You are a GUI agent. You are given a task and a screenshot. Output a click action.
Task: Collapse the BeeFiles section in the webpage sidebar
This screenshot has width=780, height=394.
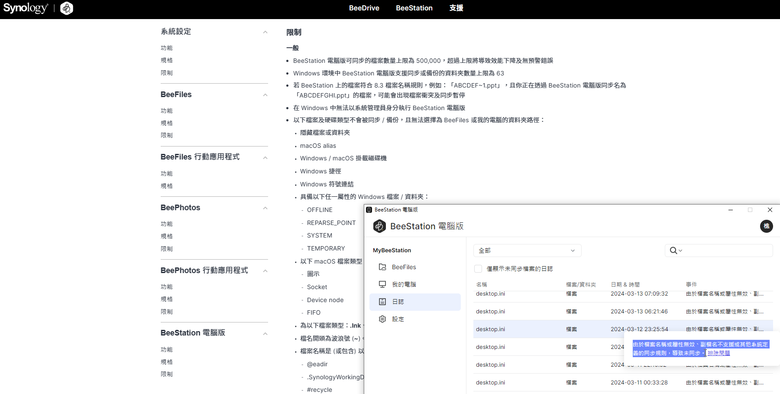click(x=265, y=95)
